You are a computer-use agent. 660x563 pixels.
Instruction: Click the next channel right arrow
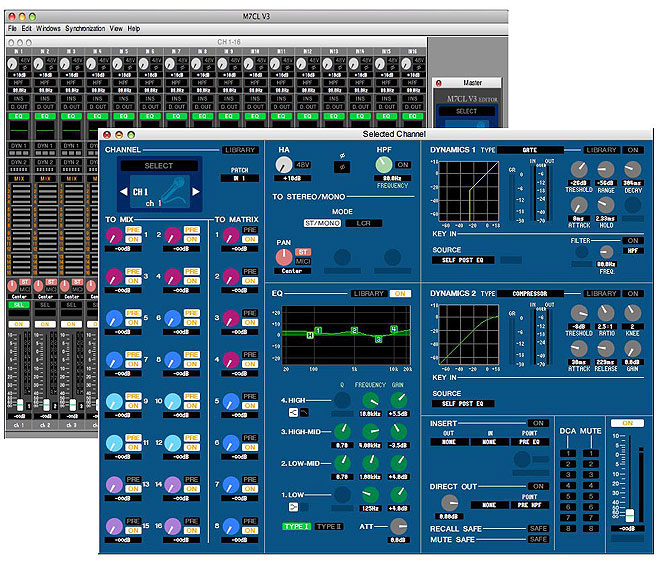[x=196, y=191]
